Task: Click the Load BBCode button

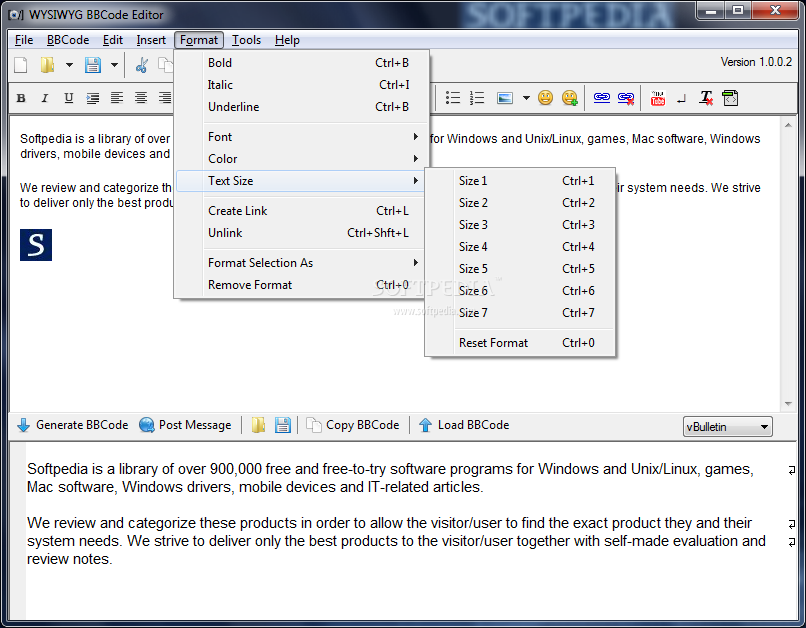Action: tap(464, 425)
